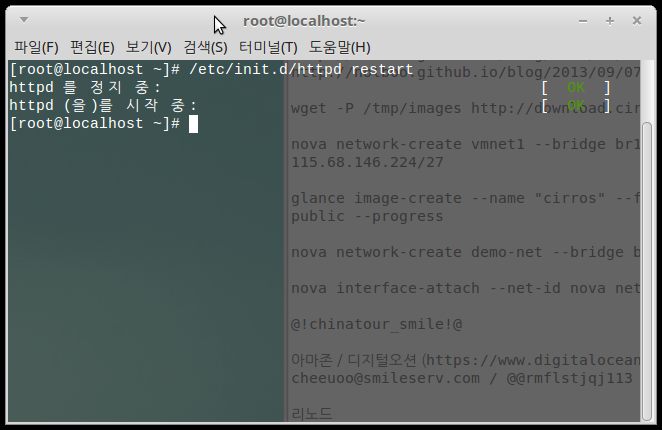Image resolution: width=662 pixels, height=430 pixels.
Task: Close the root@localhost terminal window
Action: (637, 20)
